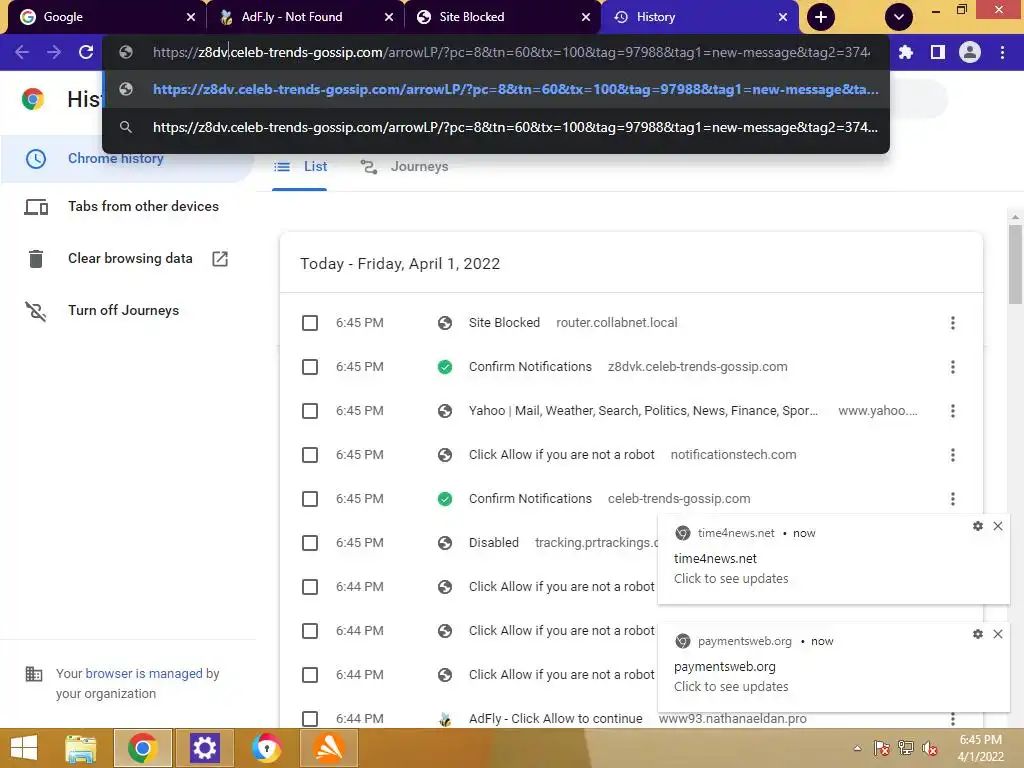Close the AdF.ly - Not Found tab
The image size is (1024, 768).
click(x=389, y=17)
